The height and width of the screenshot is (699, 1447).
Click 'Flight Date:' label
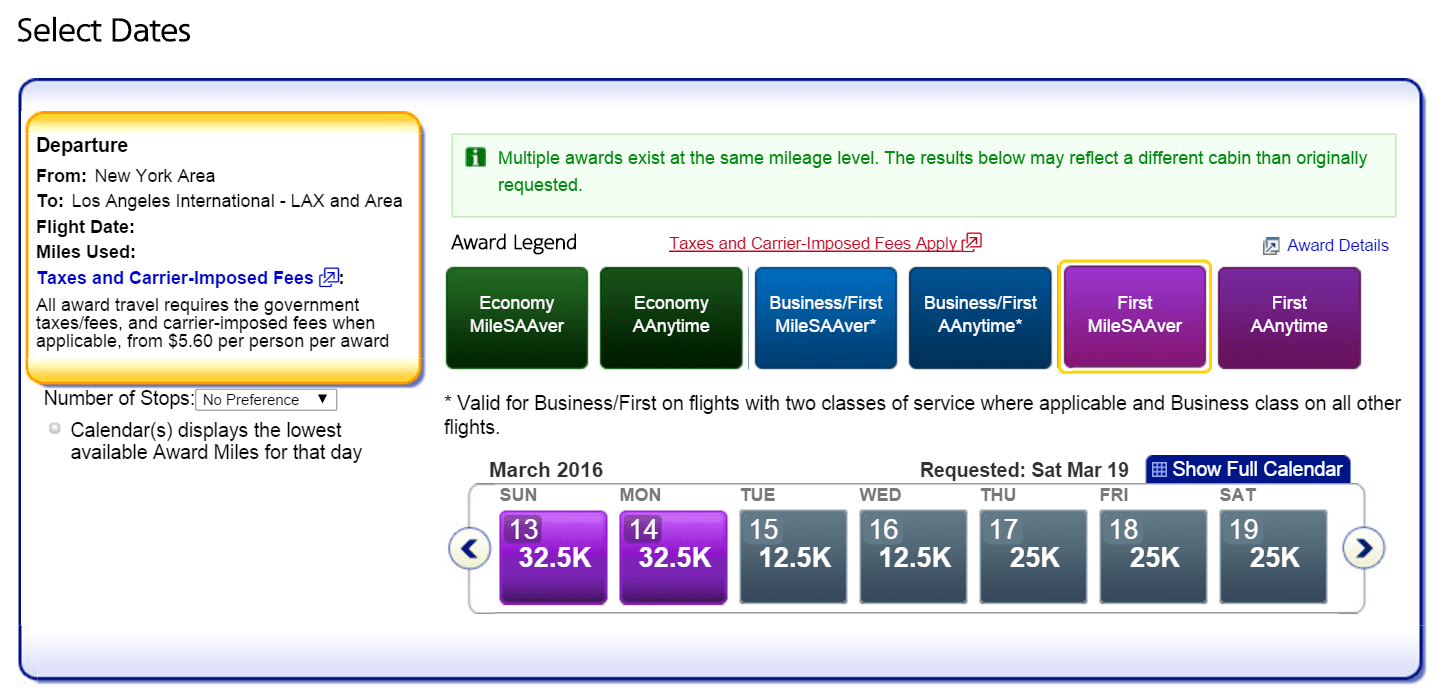[86, 227]
